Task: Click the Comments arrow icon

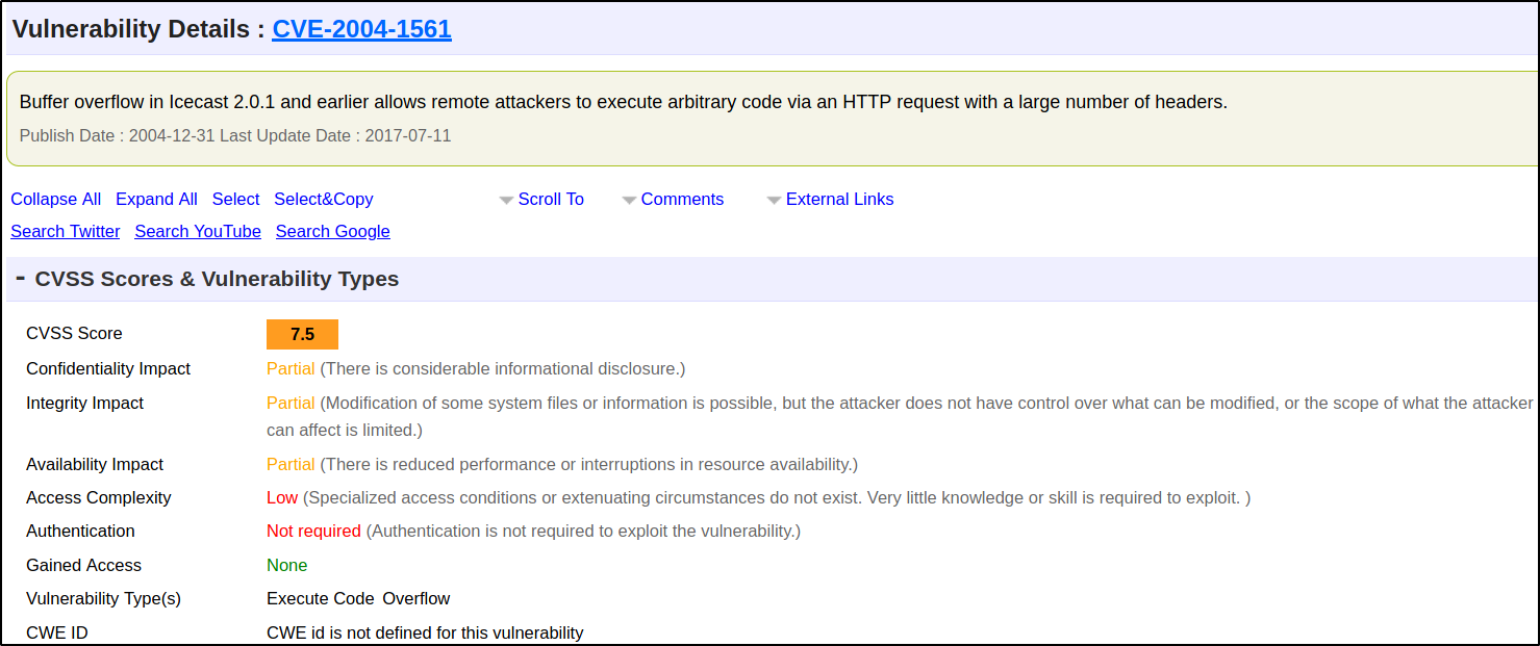Action: click(x=629, y=201)
